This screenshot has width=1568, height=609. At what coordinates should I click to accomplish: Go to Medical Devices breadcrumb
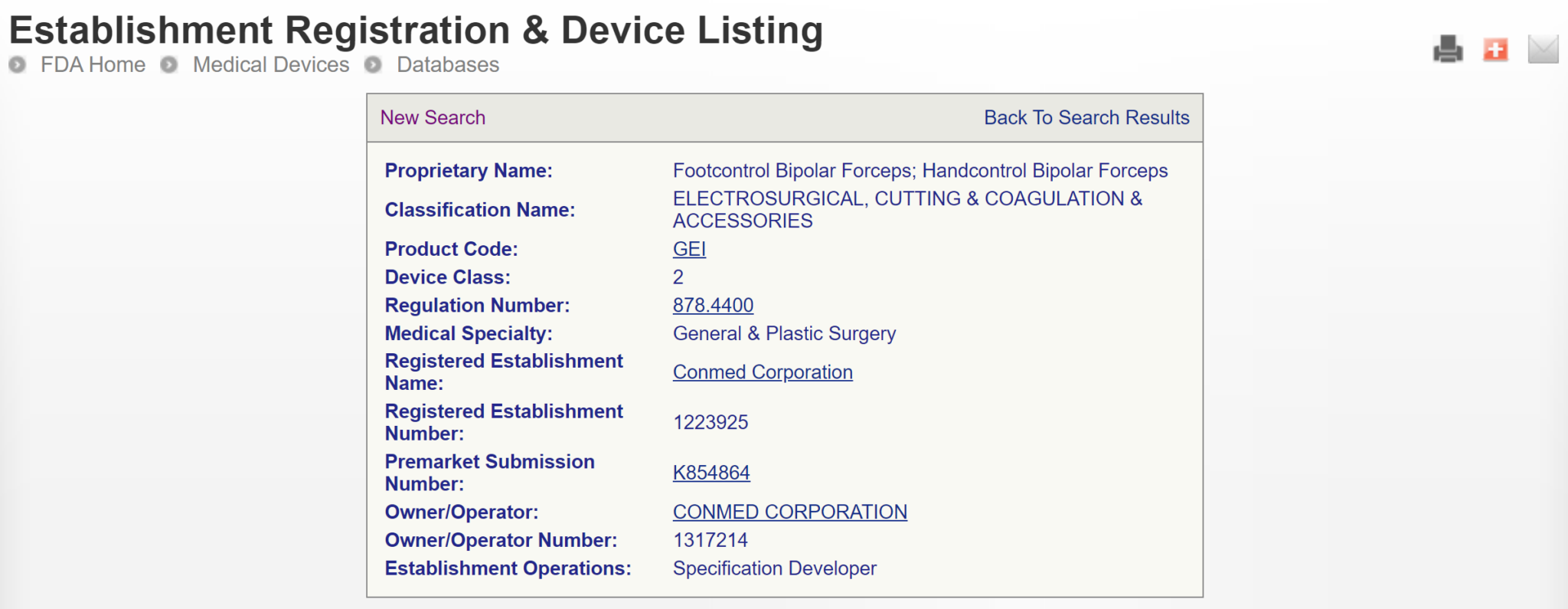click(x=271, y=65)
